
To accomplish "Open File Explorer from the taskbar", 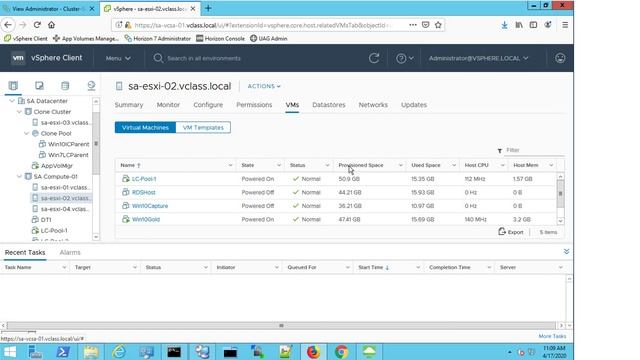I will 91,352.
